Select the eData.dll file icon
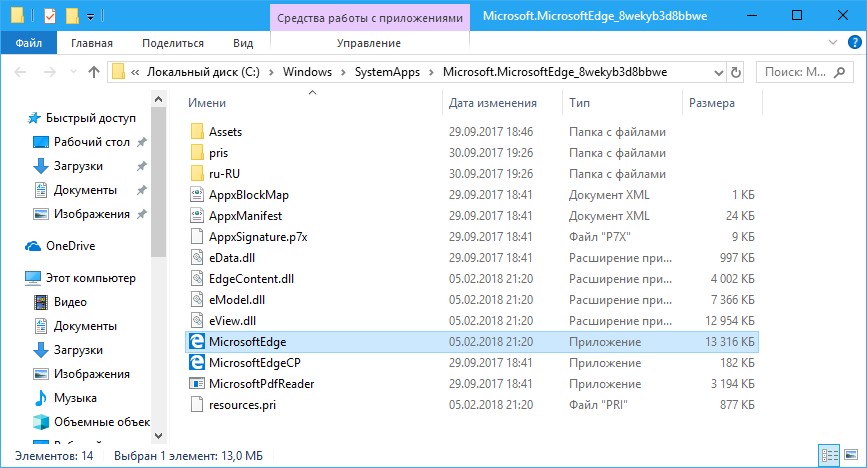Screen dimensions: 867x468 click(x=197, y=258)
